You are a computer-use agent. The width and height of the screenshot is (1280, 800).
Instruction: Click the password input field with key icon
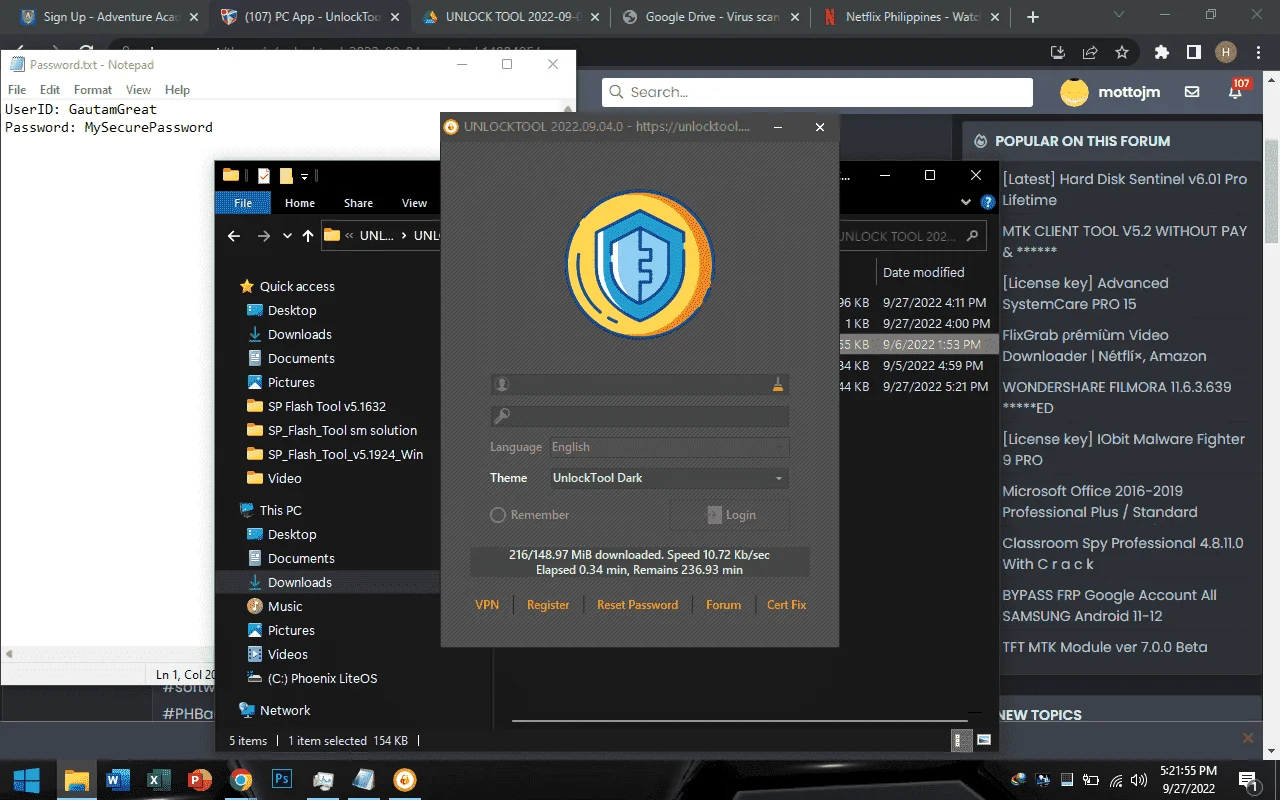point(640,416)
